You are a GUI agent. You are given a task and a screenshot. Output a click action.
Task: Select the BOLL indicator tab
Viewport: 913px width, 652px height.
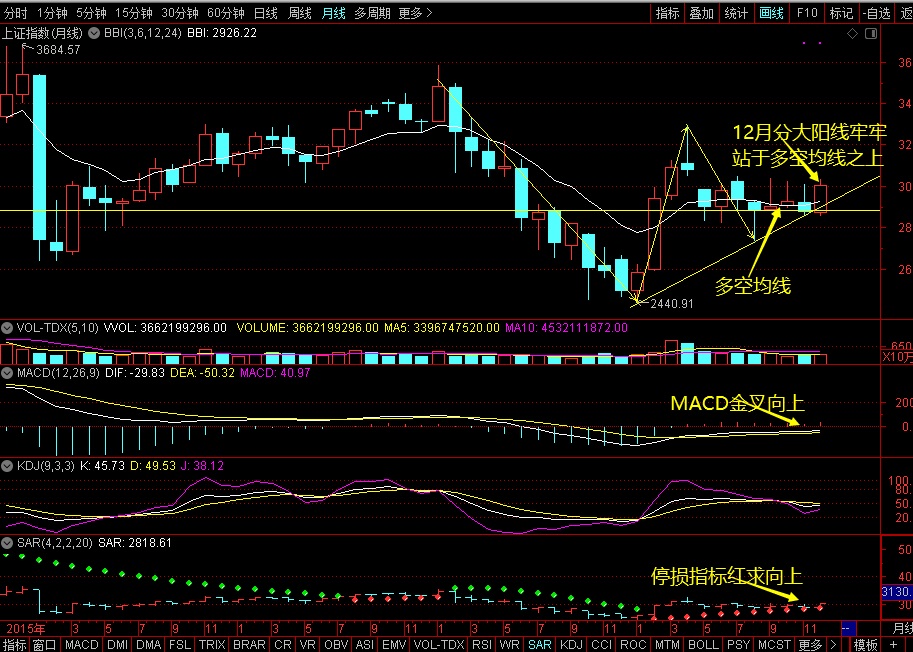703,645
